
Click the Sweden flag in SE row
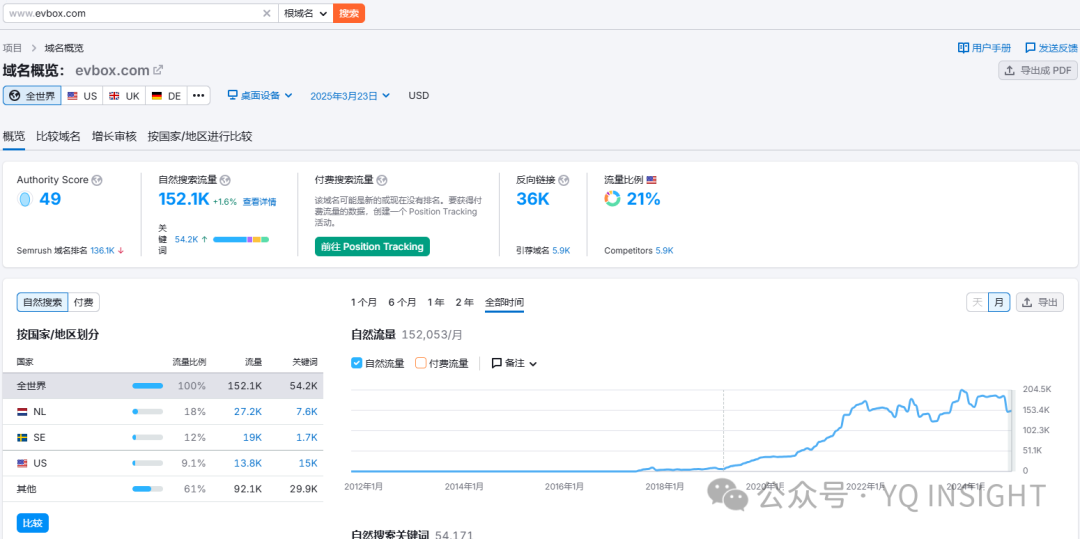point(22,437)
